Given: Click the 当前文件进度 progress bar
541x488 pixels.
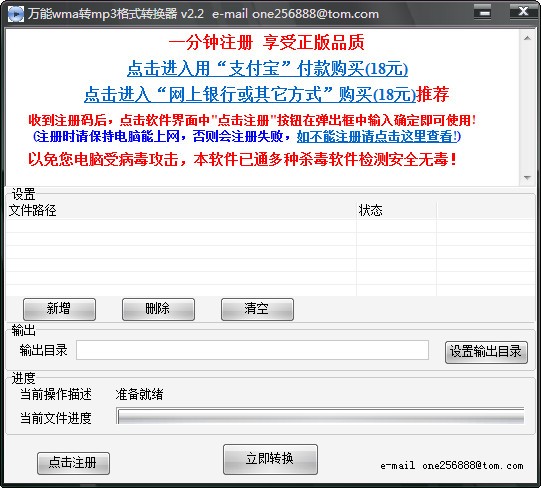Looking at the screenshot, I should [x=321, y=416].
